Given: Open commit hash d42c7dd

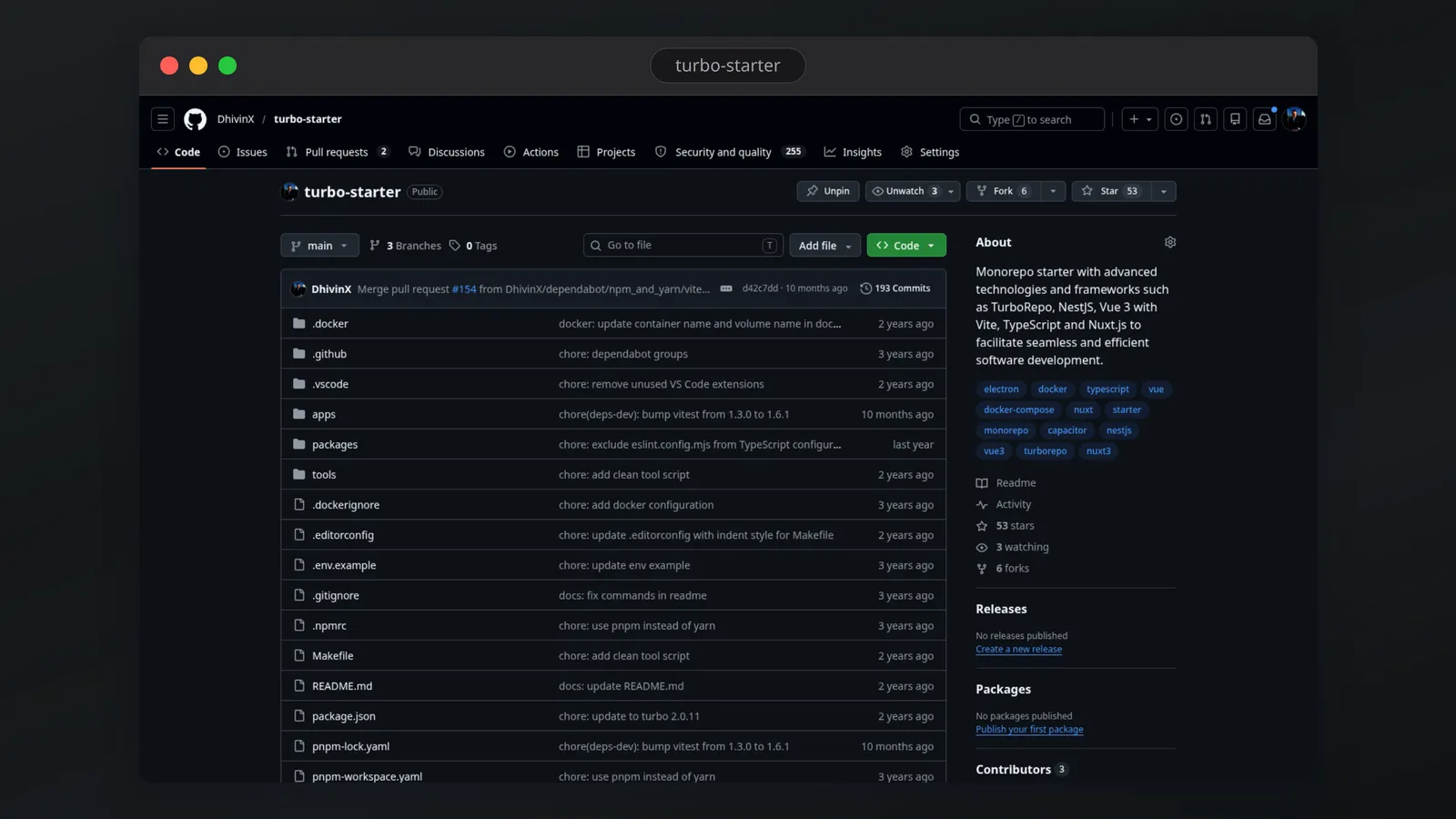Looking at the screenshot, I should (760, 288).
